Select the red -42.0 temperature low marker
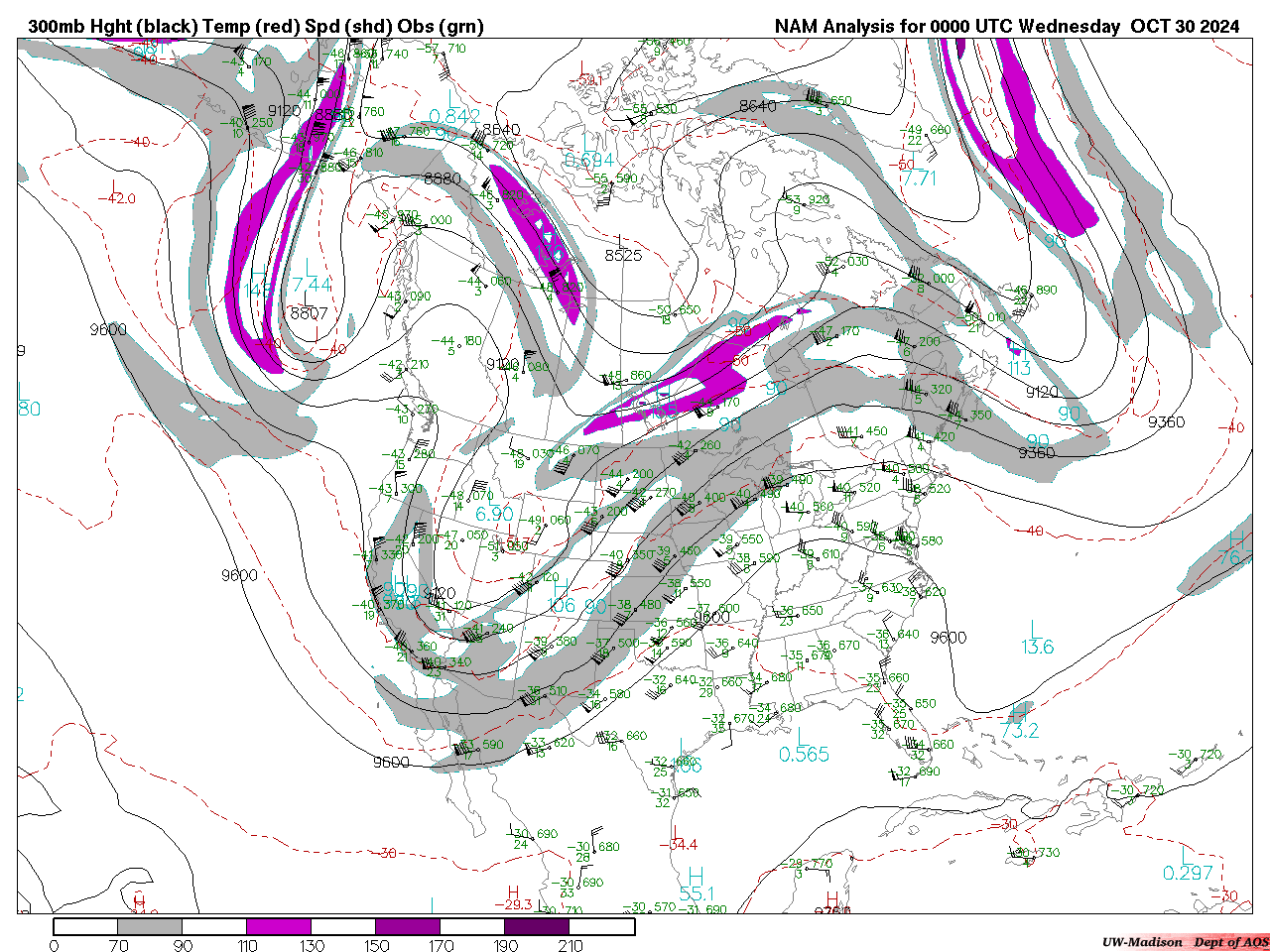 point(116,198)
